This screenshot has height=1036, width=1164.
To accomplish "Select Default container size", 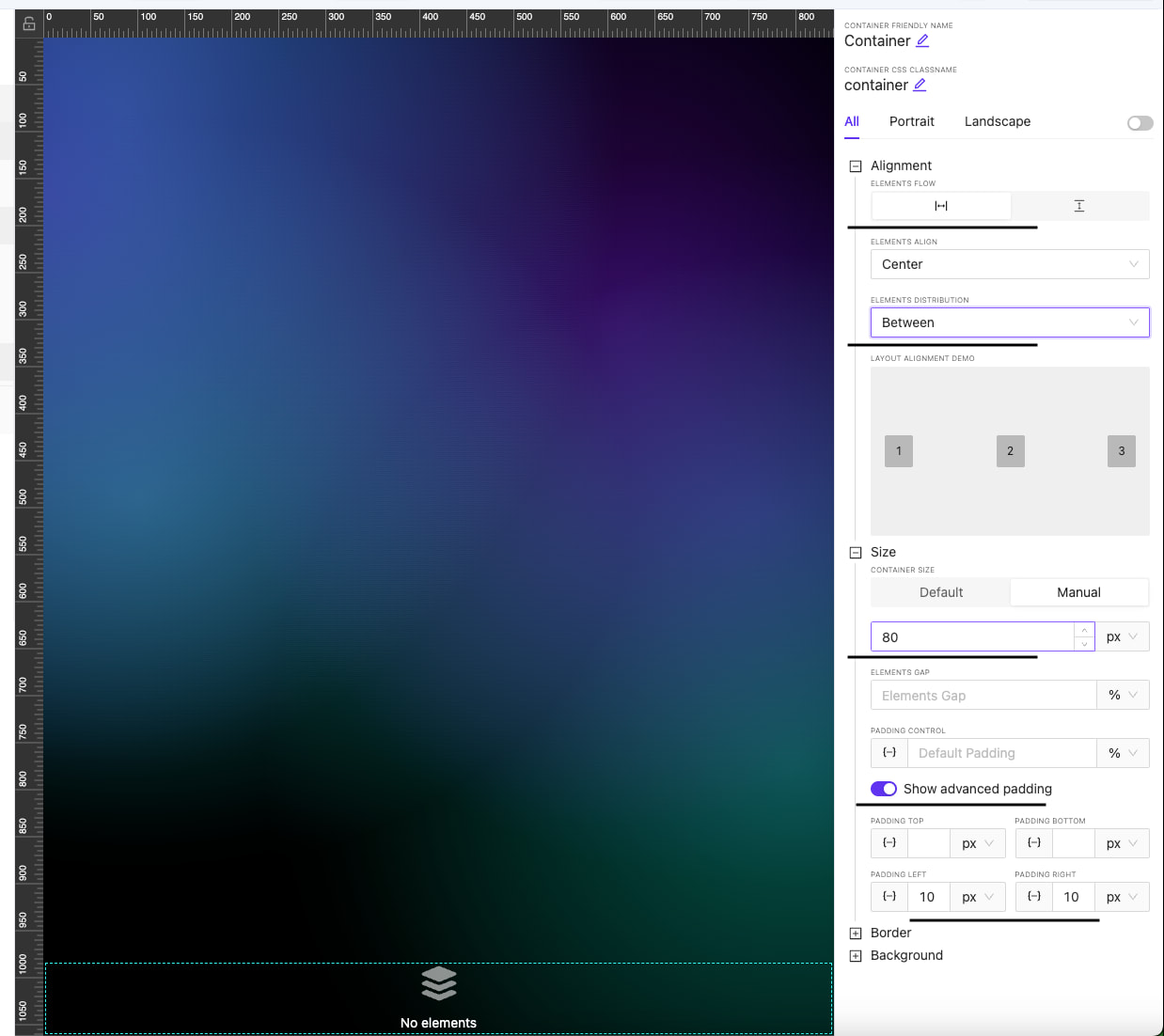I will 940,592.
